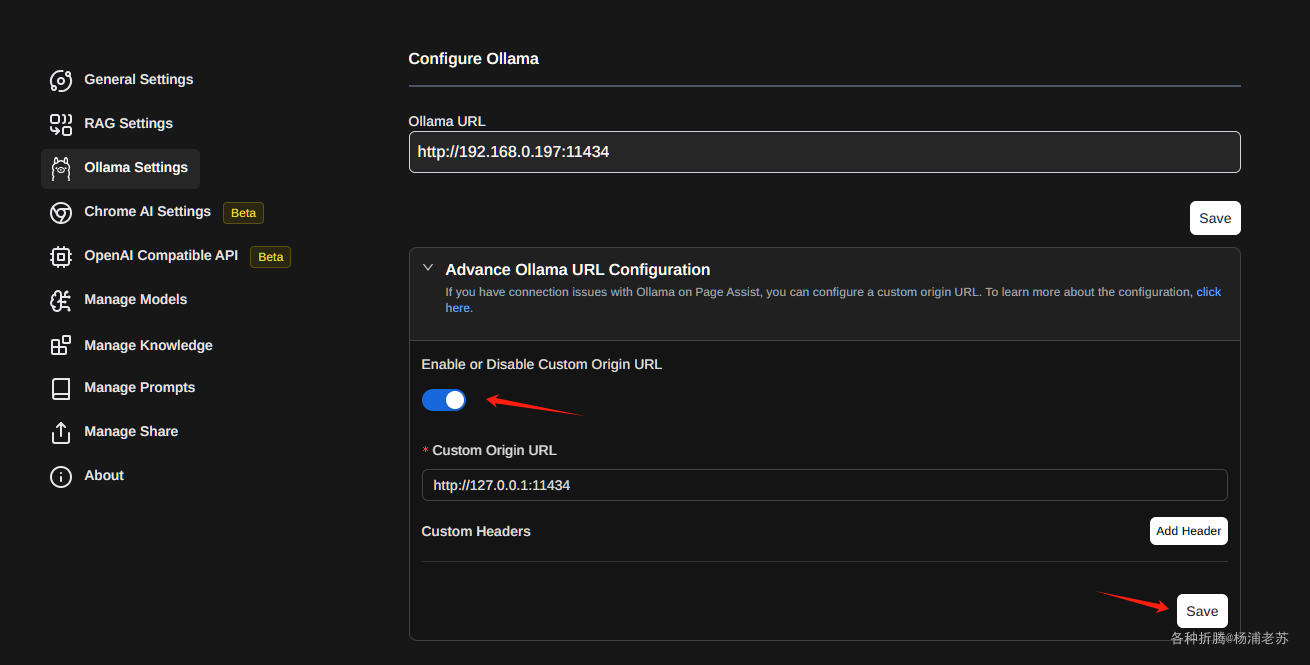Click the General Settings orbit icon
This screenshot has width=1310, height=665.
[x=61, y=80]
